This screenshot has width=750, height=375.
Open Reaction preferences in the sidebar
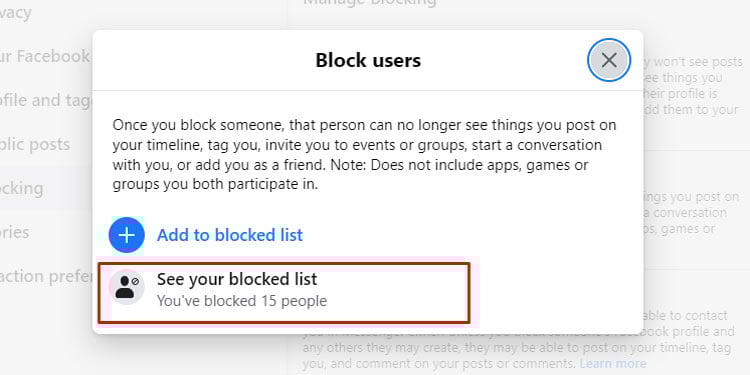pos(46,276)
